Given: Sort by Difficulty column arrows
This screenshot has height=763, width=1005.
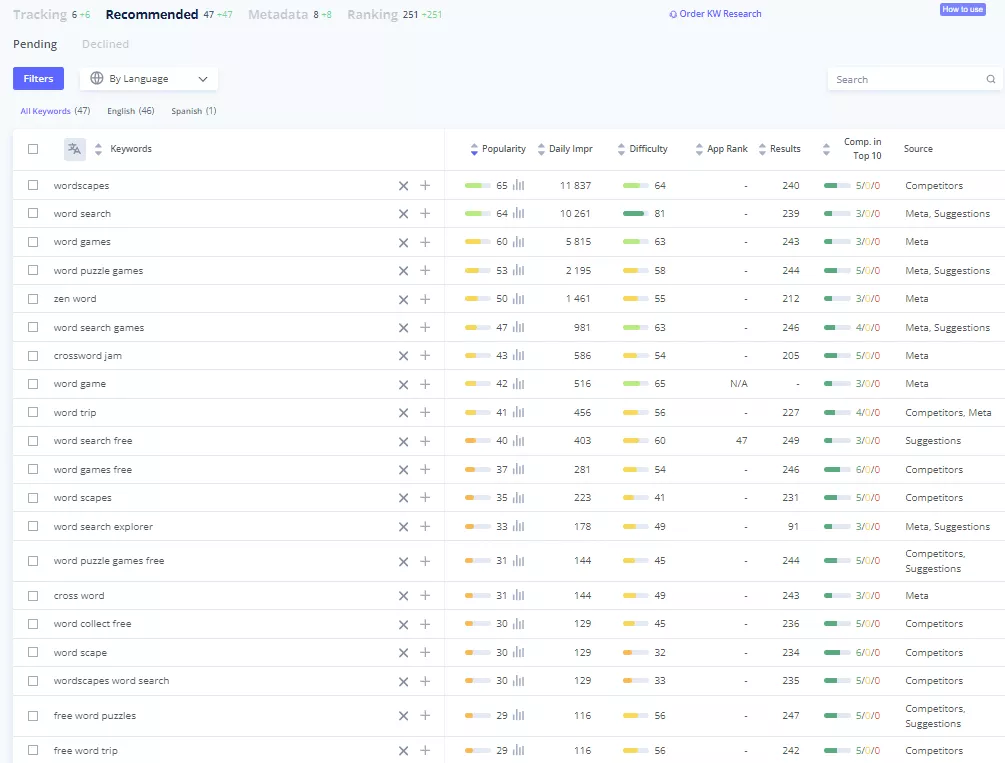Looking at the screenshot, I should pyautogui.click(x=621, y=149).
